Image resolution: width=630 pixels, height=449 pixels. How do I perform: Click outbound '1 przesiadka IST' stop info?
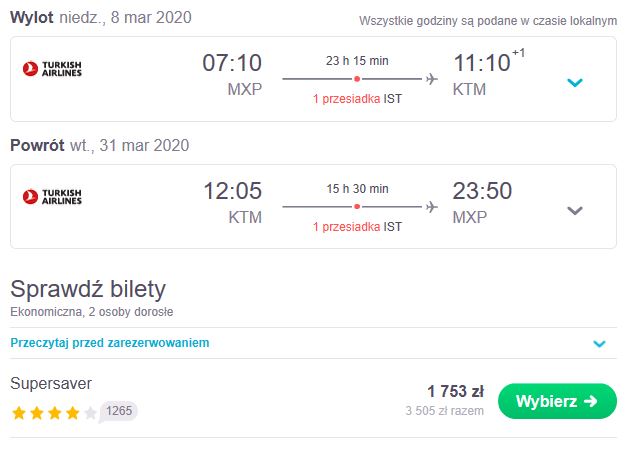pos(357,99)
